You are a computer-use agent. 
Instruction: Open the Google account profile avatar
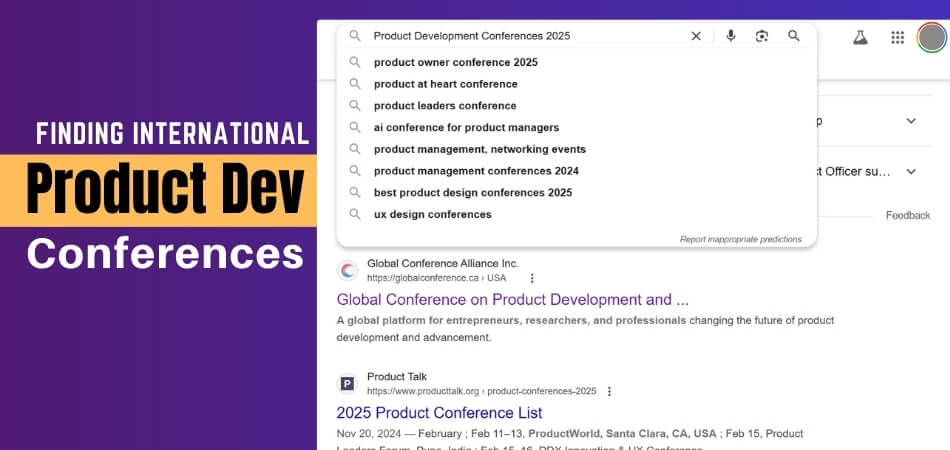coord(932,38)
